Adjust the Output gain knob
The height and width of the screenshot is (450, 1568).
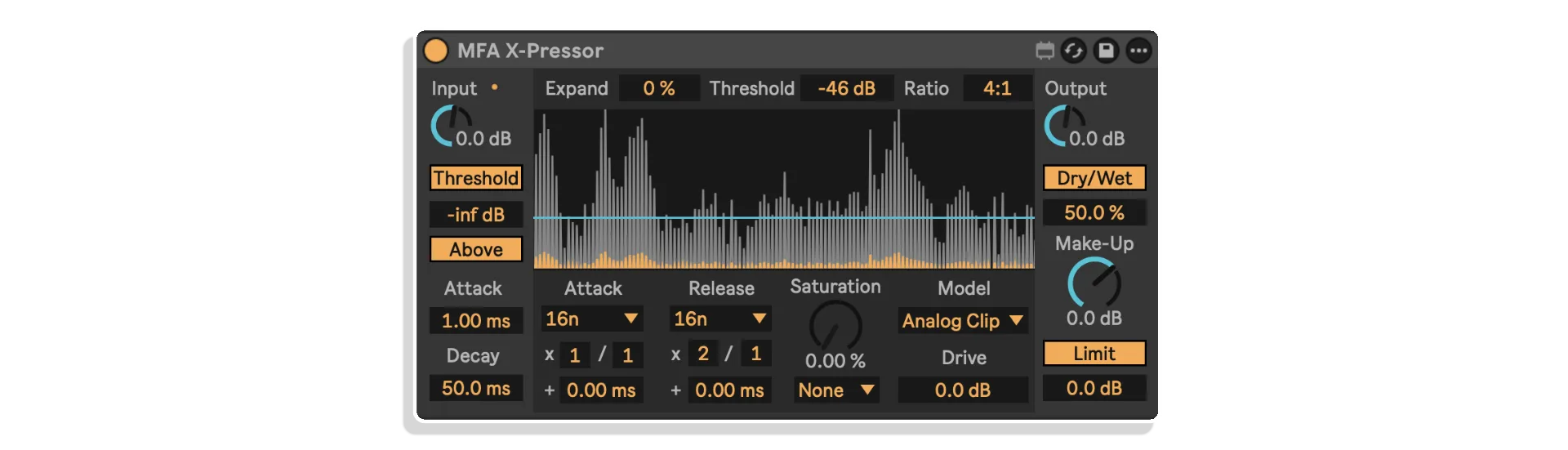(1062, 126)
